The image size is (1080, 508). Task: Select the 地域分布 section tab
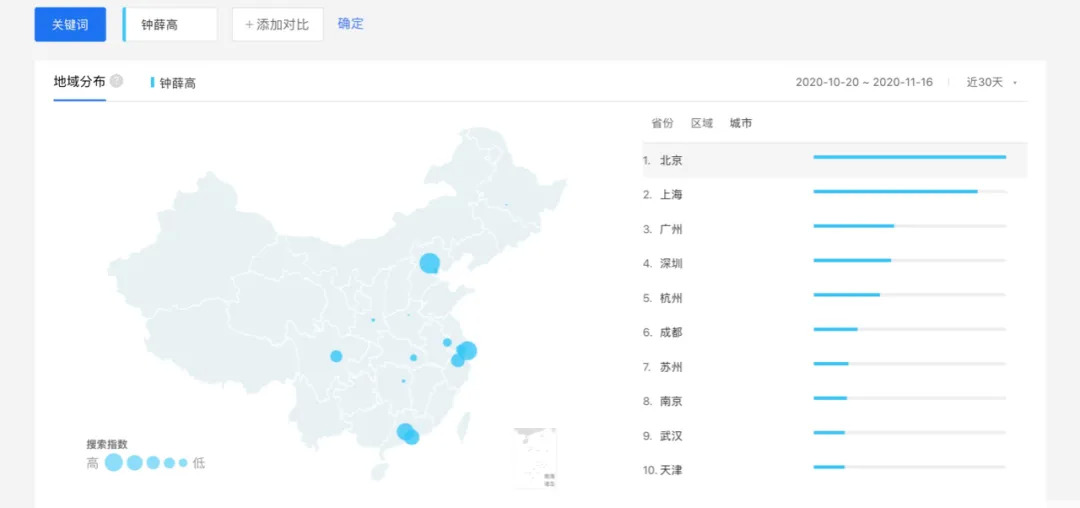pyautogui.click(x=79, y=81)
